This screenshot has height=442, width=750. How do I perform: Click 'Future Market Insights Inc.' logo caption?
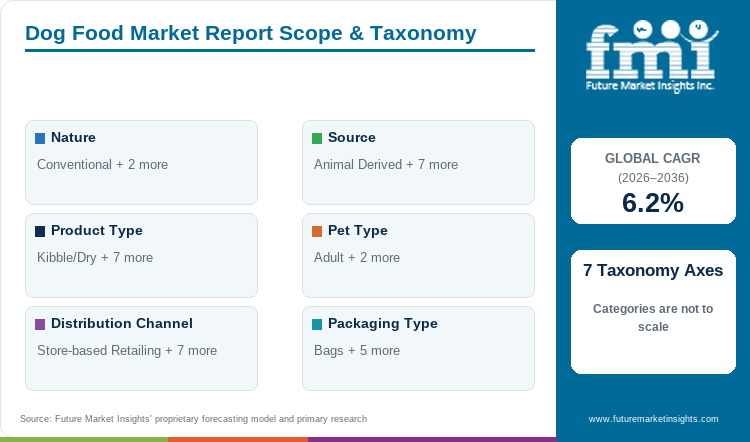click(x=650, y=86)
